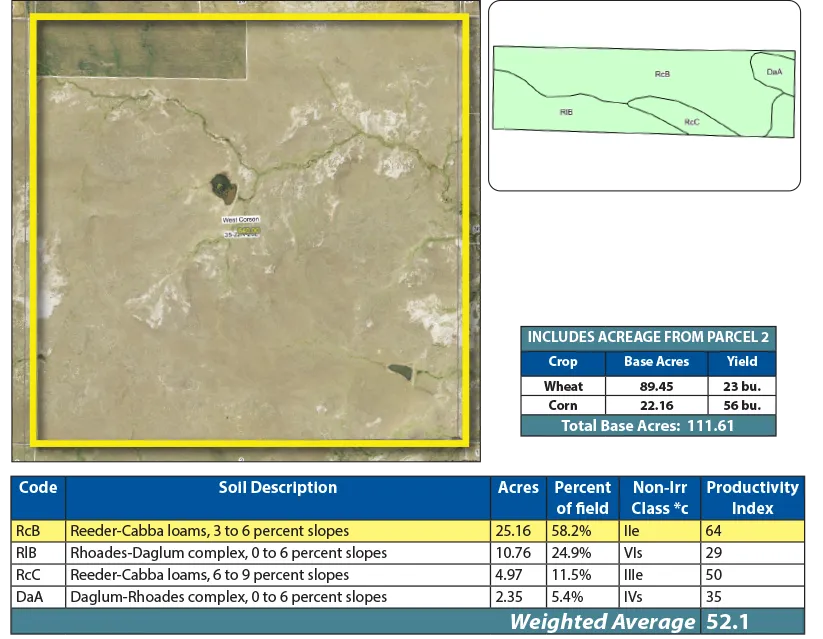Click the Total Base Acres summary row
Screen dimensions: 823x639
[648, 425]
